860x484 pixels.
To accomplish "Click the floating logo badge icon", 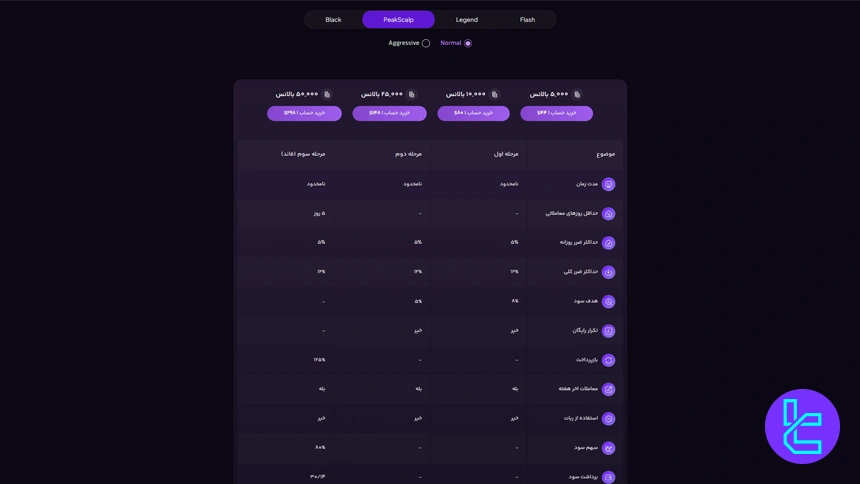I will 802,426.
